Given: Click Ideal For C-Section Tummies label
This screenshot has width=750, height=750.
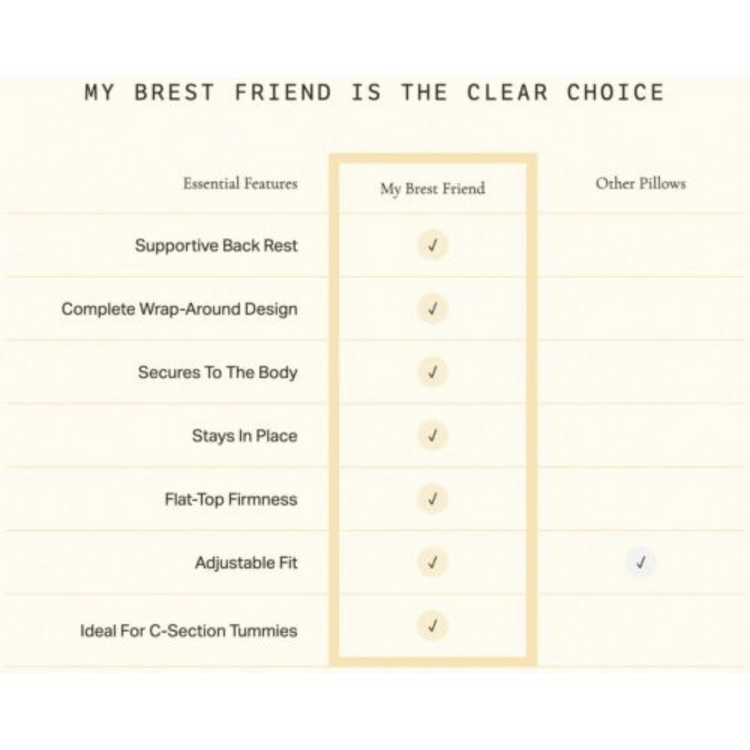Looking at the screenshot, I should [x=188, y=631].
